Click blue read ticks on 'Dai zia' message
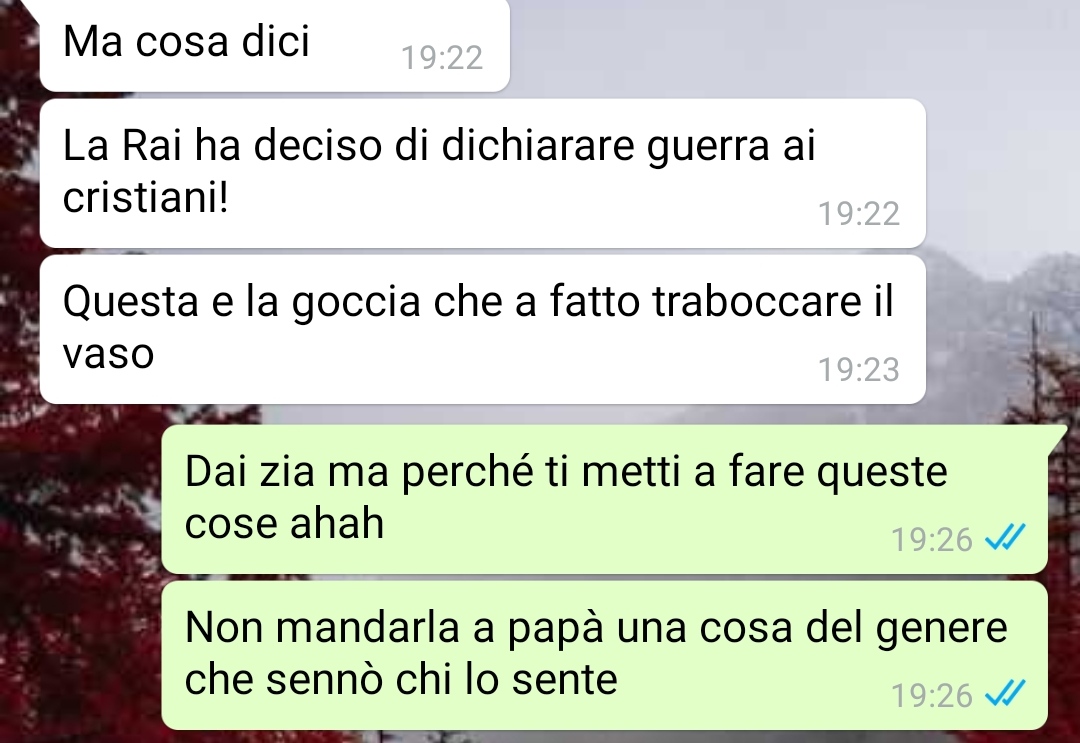The height and width of the screenshot is (743, 1080). pos(1005,537)
